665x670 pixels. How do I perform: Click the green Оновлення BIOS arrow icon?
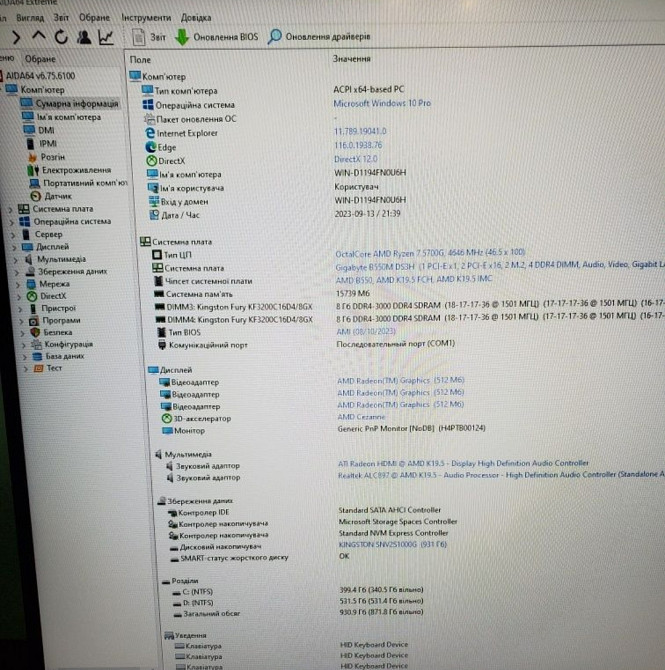pos(183,37)
